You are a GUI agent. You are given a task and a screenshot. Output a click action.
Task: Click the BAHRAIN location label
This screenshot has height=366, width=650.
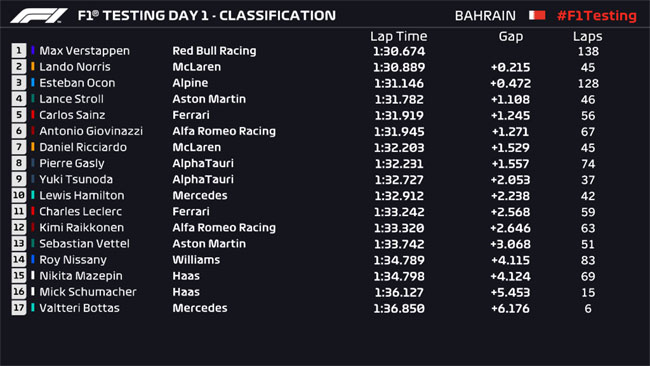click(x=485, y=16)
